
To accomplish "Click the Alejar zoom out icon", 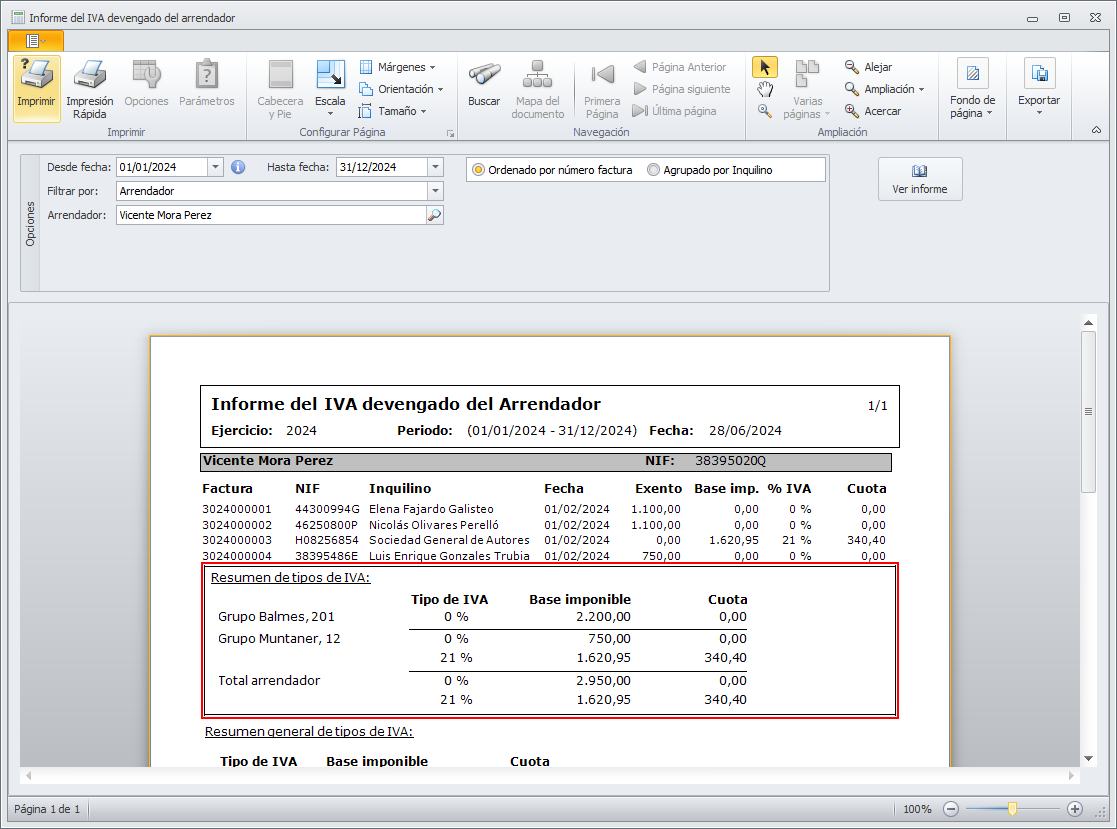I will 852,67.
